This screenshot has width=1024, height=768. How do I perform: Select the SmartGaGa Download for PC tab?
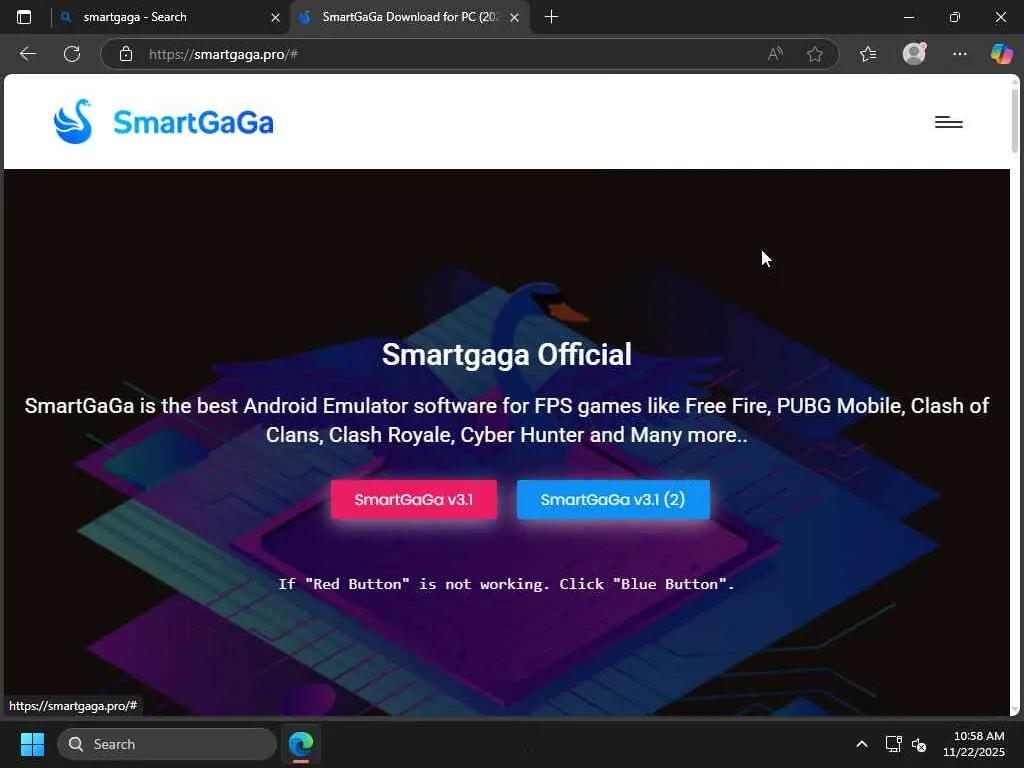coord(410,17)
